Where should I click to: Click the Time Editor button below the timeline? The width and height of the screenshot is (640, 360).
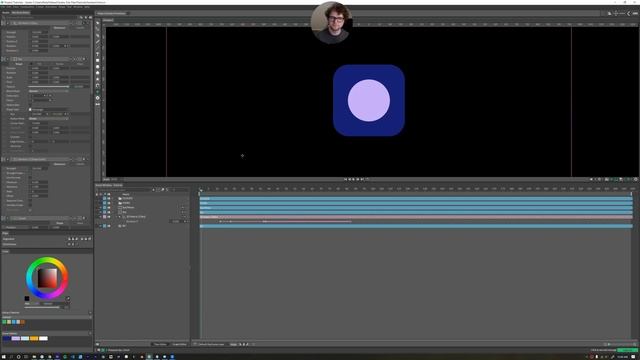(x=160, y=344)
